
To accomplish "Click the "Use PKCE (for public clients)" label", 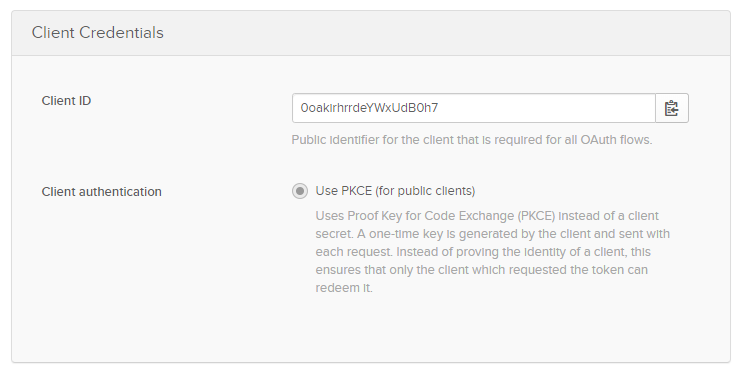I will click(x=395, y=191).
